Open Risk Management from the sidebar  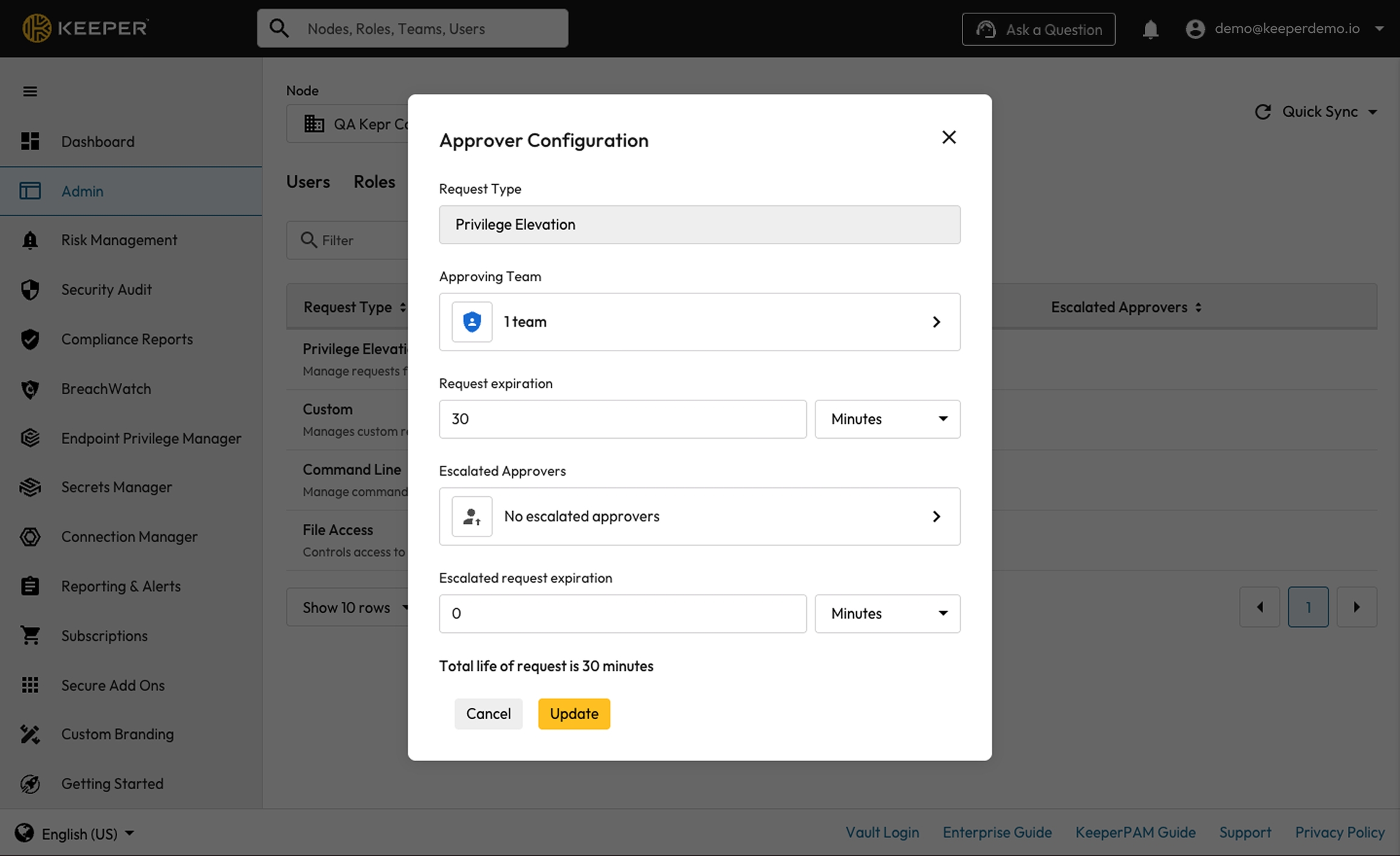[119, 240]
